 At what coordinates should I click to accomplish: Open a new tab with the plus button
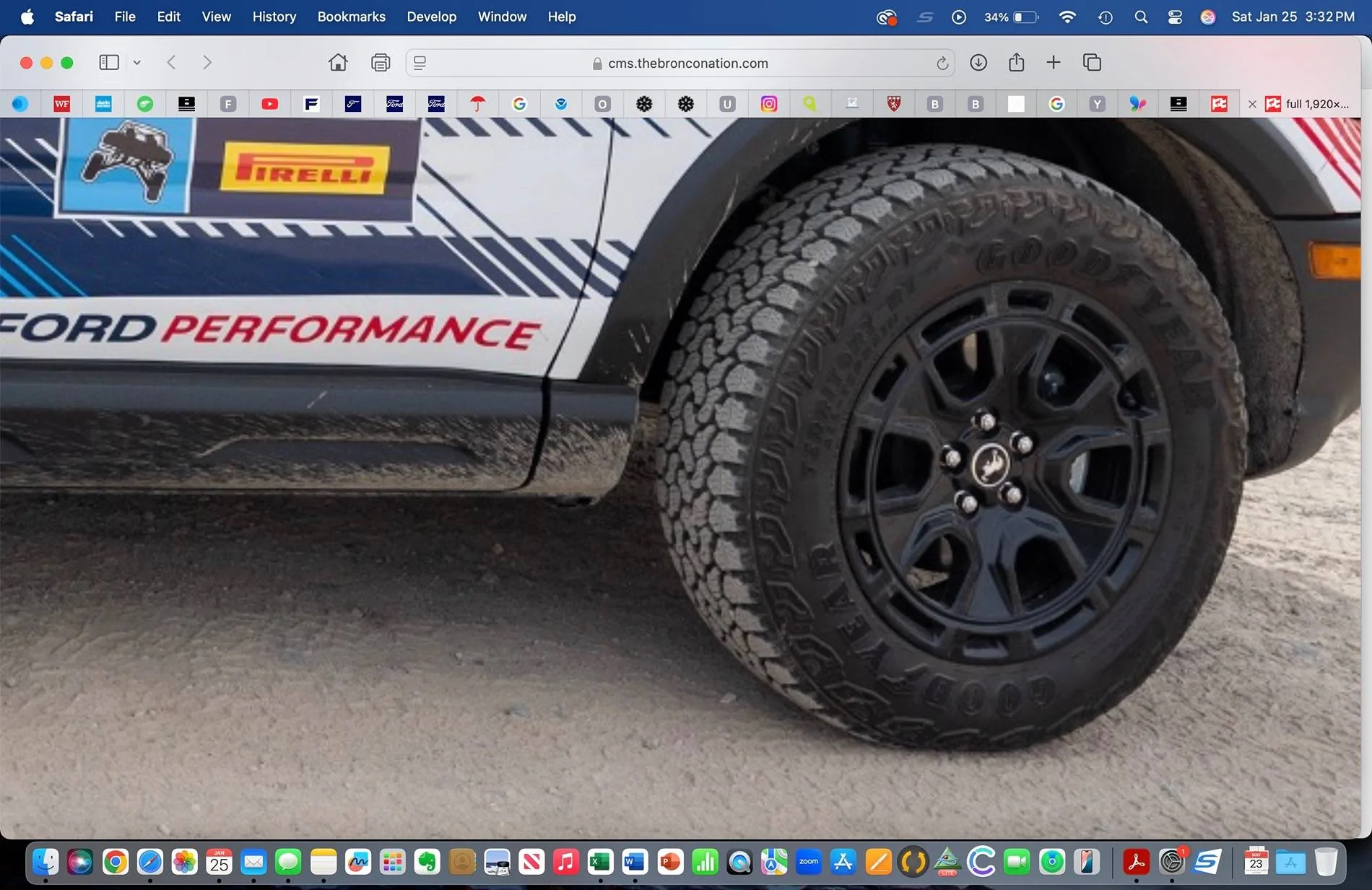point(1054,63)
